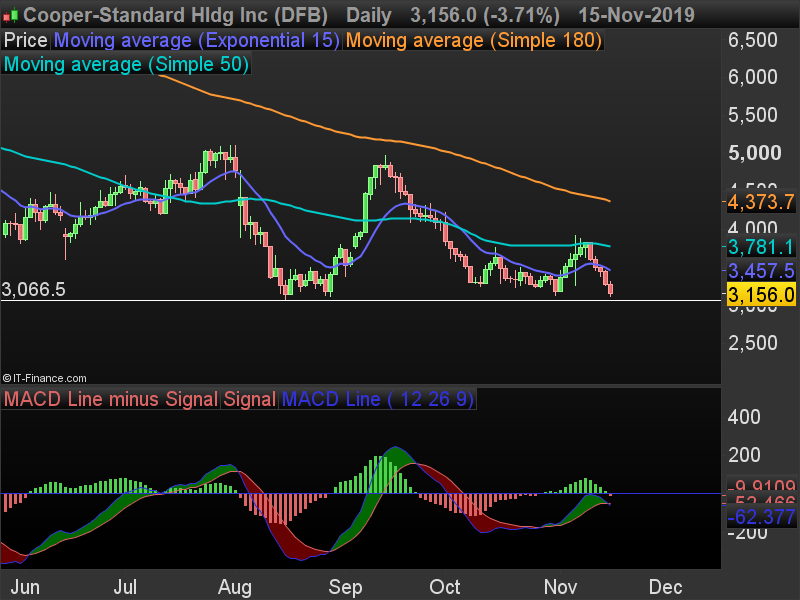Image resolution: width=800 pixels, height=600 pixels.
Task: Click the 5,500 price axis label
Action: coord(753,115)
